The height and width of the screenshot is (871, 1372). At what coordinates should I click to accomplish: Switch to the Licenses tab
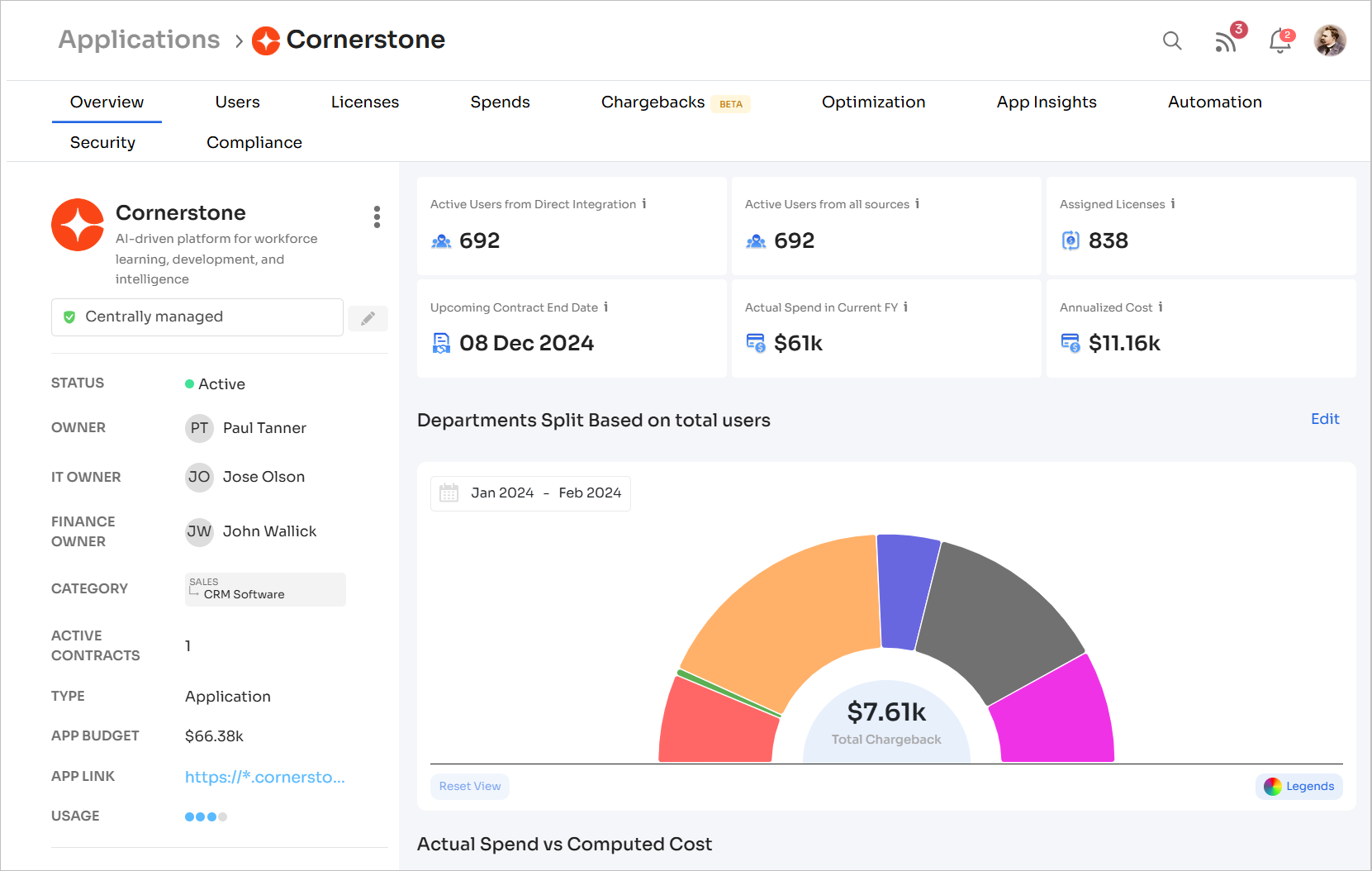click(x=365, y=102)
